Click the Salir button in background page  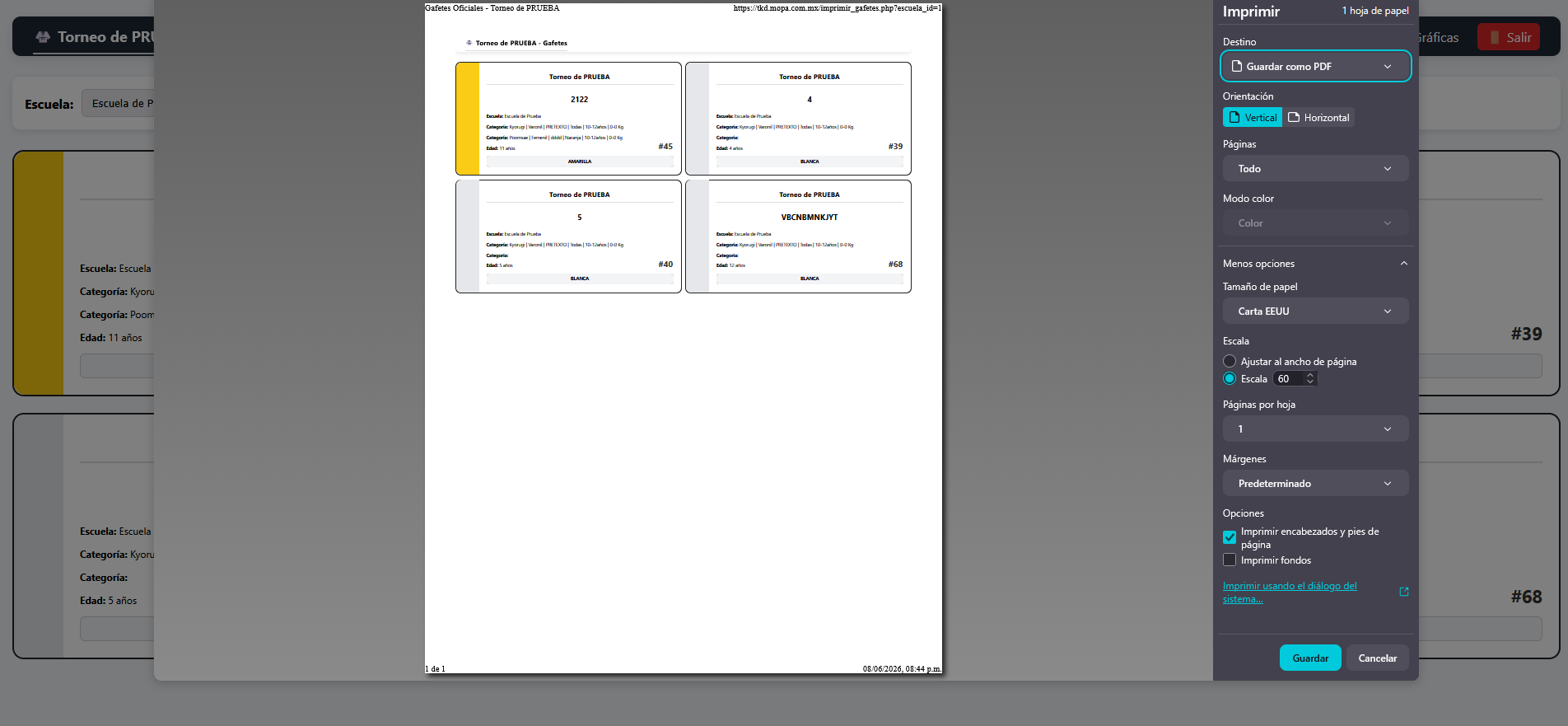tap(1508, 37)
